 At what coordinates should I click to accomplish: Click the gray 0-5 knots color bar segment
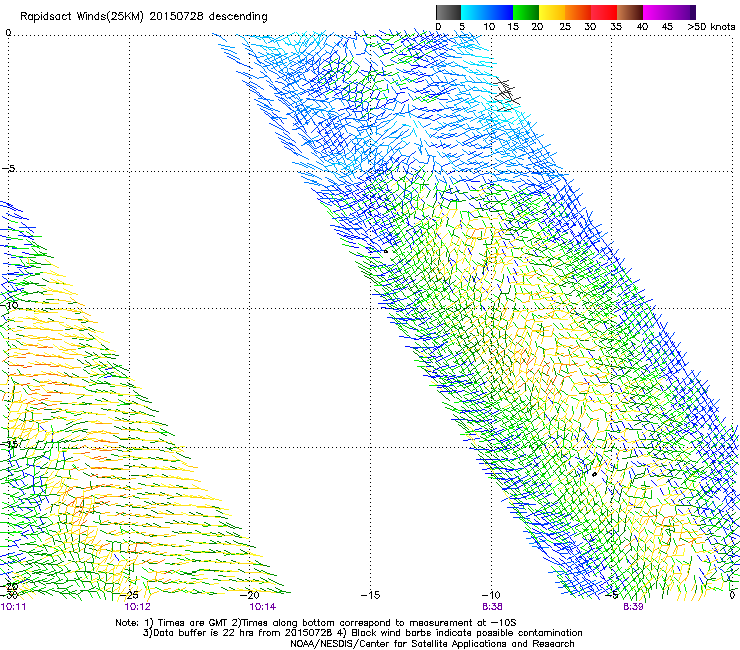(448, 12)
